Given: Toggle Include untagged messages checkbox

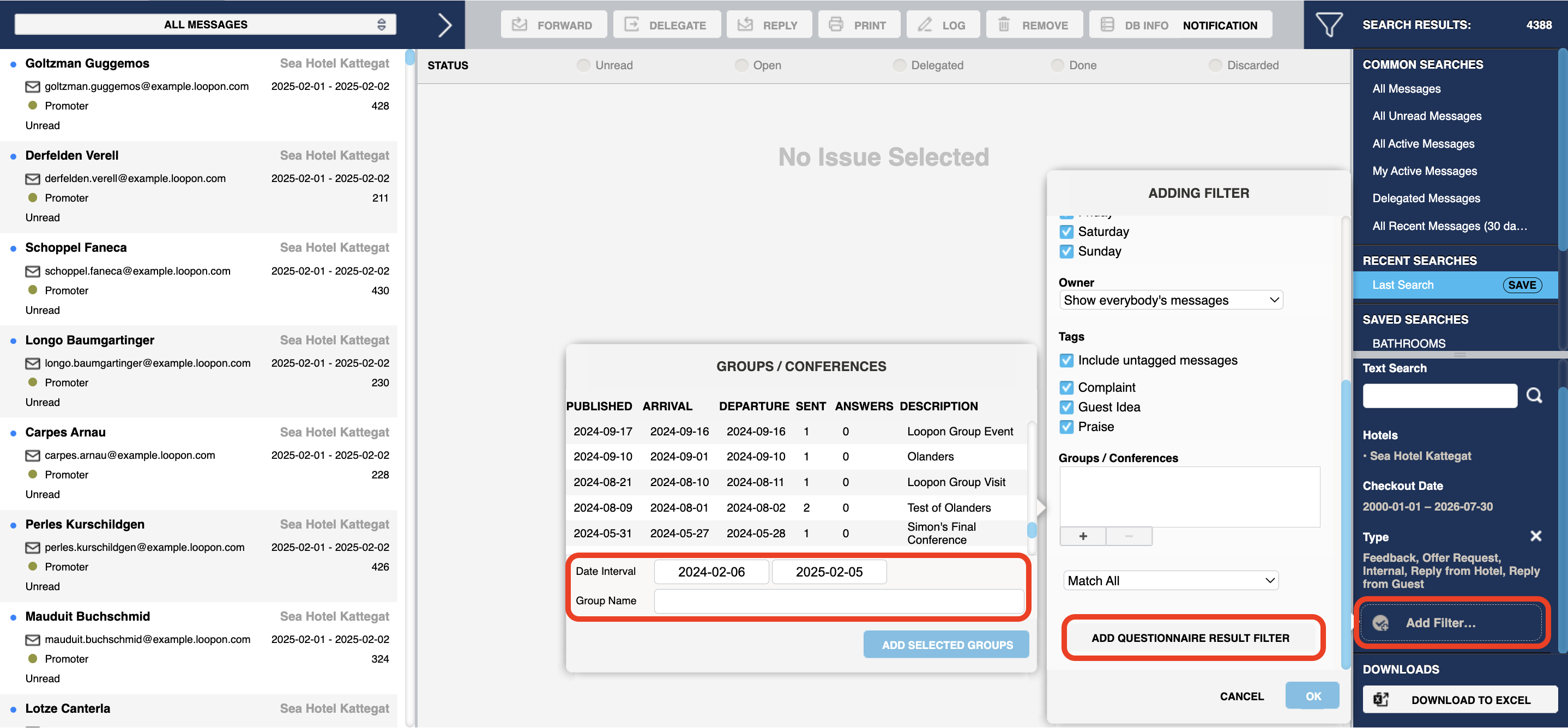Looking at the screenshot, I should (1066, 361).
